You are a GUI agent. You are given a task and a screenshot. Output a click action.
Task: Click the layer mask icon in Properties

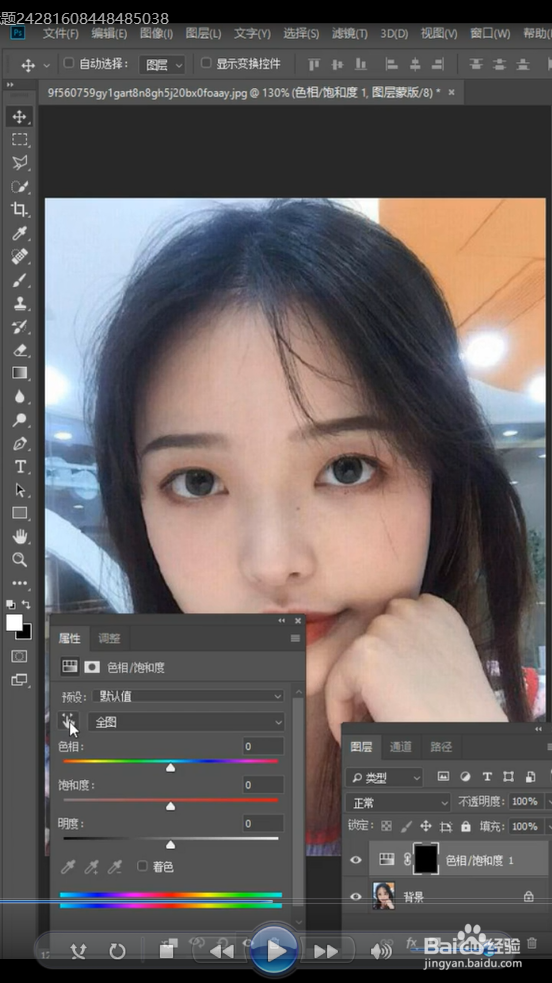pyautogui.click(x=92, y=667)
